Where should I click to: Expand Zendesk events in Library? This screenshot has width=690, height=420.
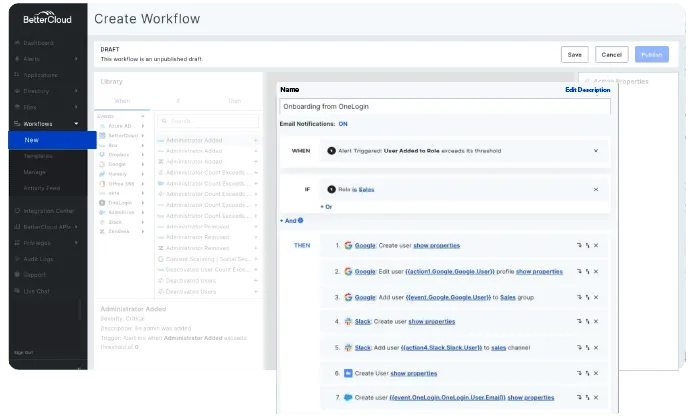pyautogui.click(x=143, y=231)
